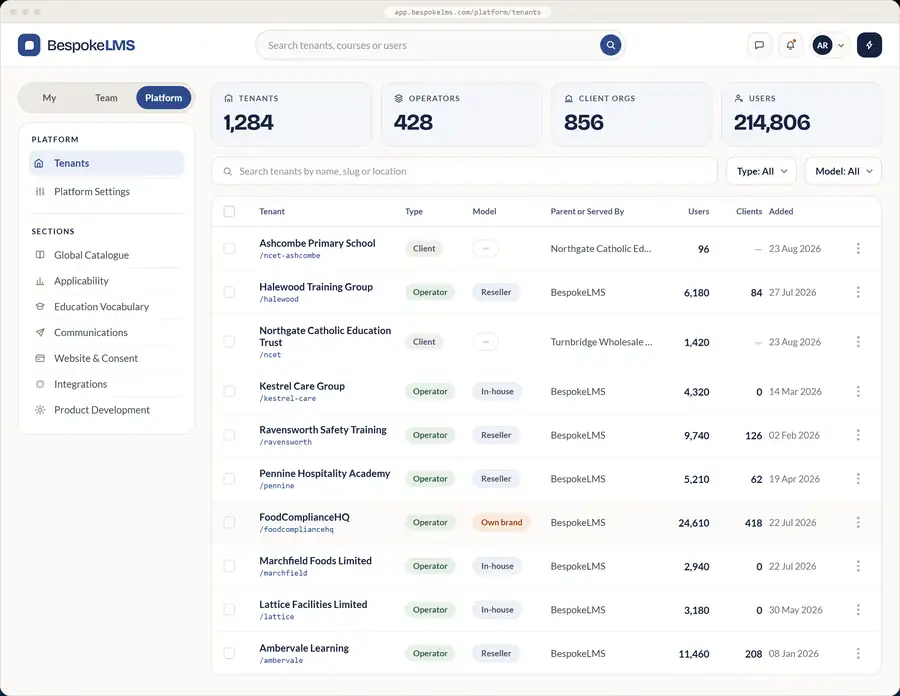Check the FoodComplianceHQ row checkbox
Screen dimensions: 900x696
[229, 522]
